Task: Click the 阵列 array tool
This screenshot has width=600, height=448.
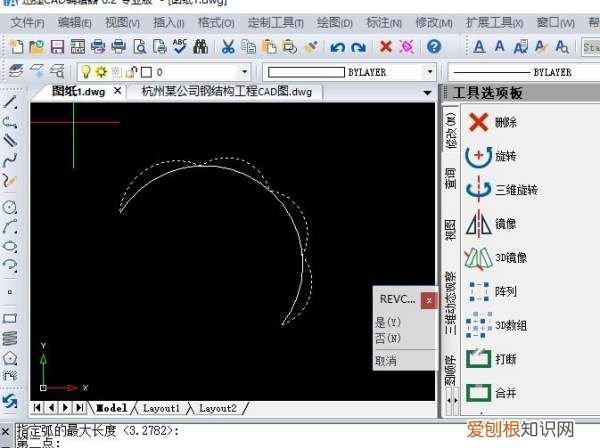Action: [493, 292]
